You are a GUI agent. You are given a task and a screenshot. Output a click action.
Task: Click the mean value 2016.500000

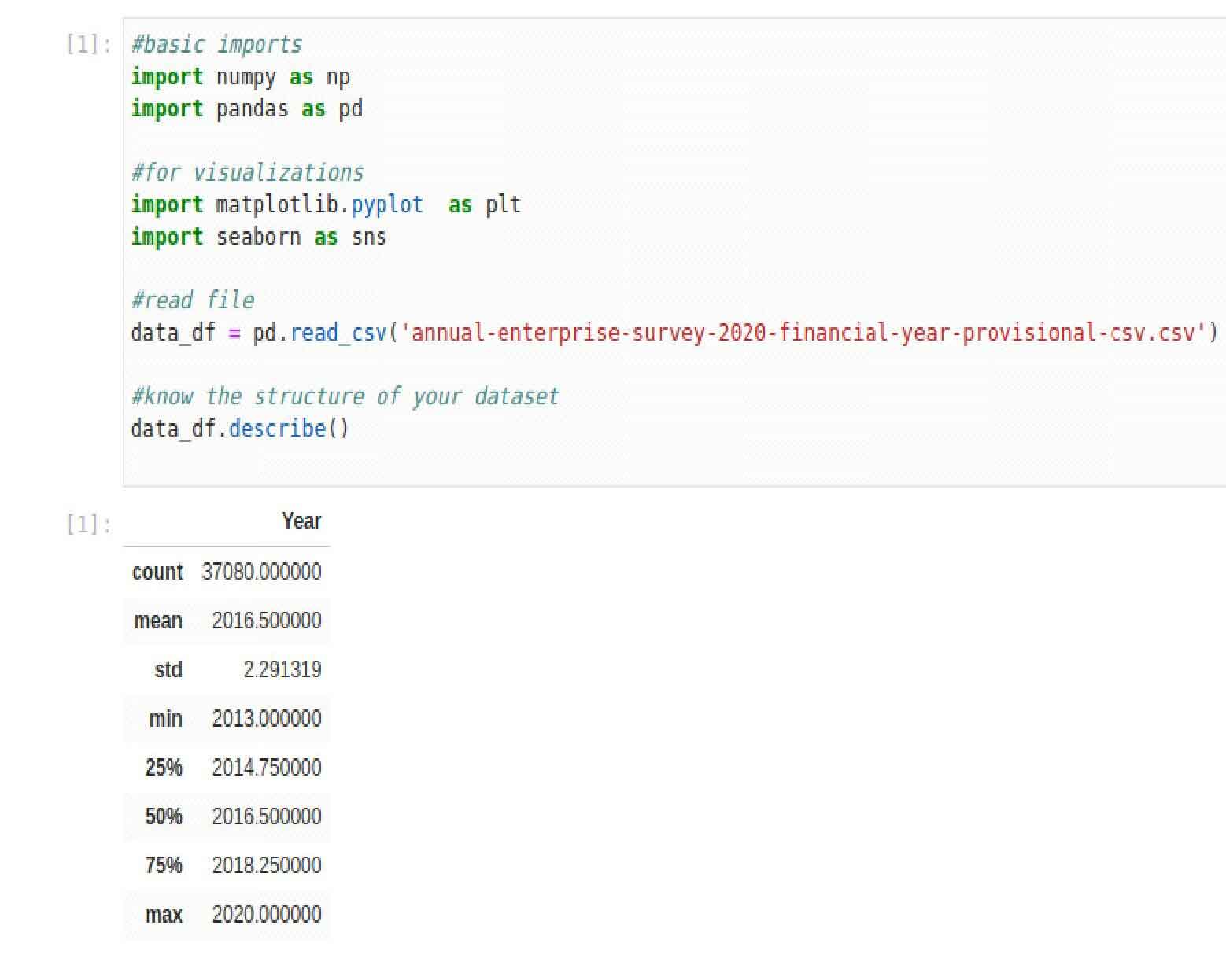[x=267, y=621]
